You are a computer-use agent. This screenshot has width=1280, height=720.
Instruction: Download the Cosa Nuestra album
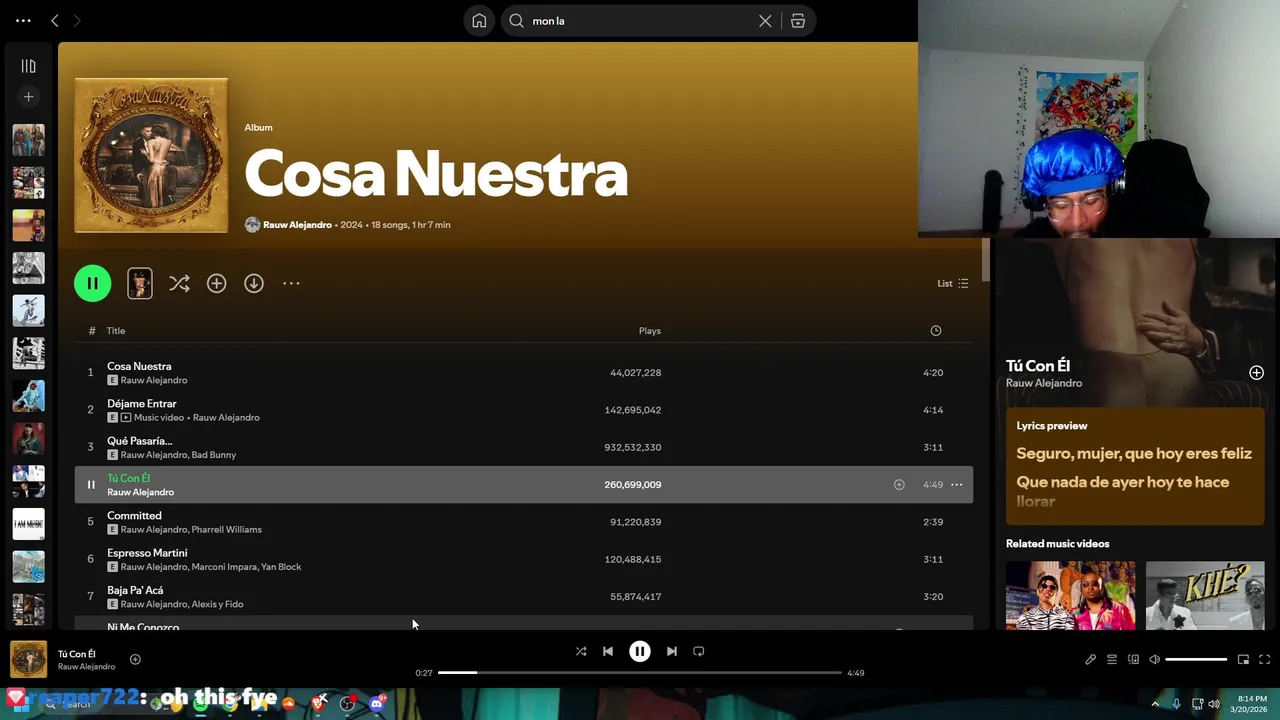pos(254,283)
